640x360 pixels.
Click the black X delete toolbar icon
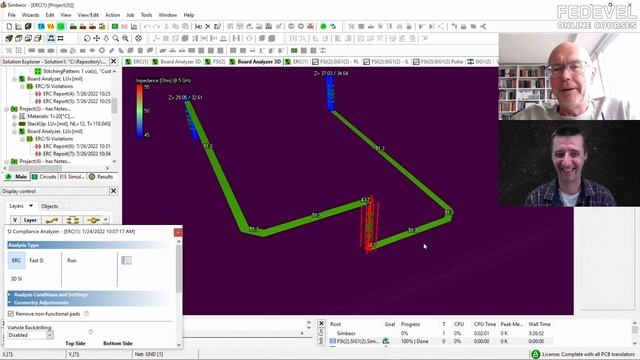[208, 26]
